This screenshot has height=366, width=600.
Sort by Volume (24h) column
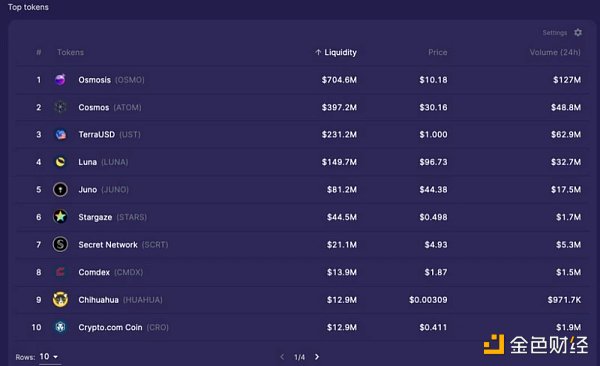tap(555, 52)
